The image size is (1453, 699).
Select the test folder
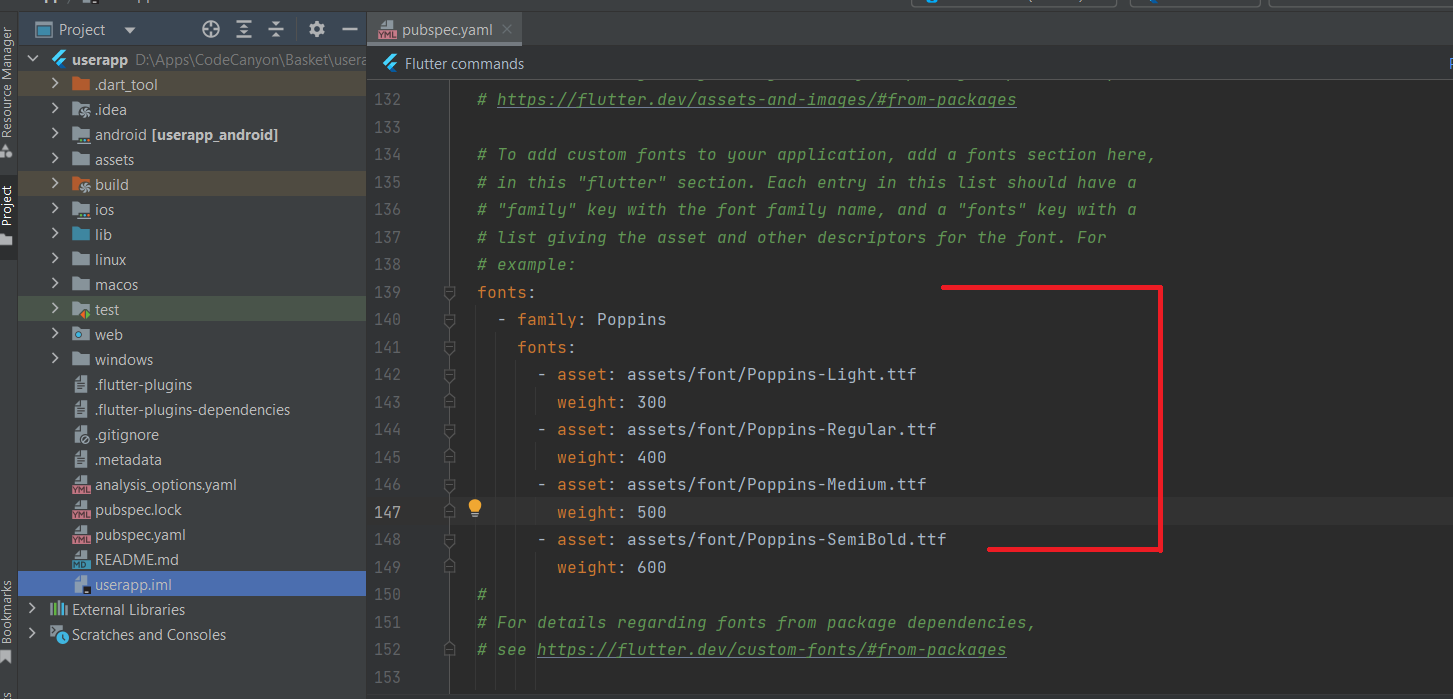point(107,310)
